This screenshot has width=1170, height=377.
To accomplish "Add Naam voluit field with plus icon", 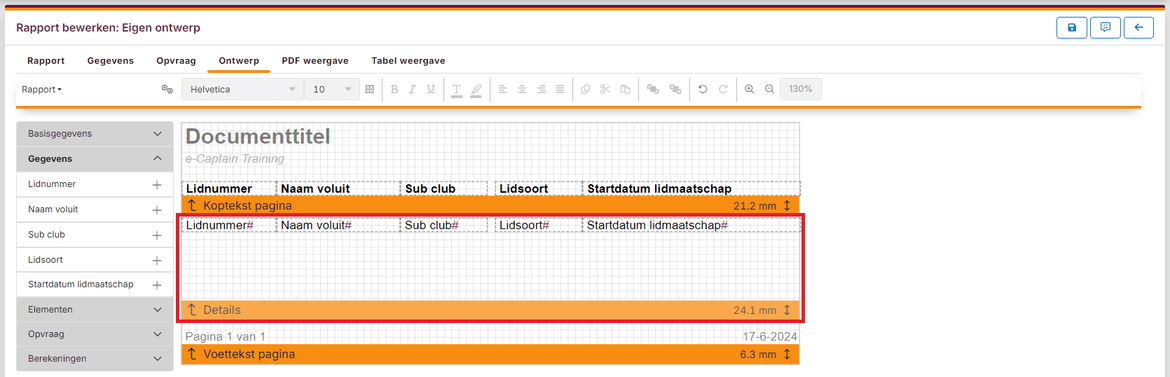I will (x=157, y=210).
